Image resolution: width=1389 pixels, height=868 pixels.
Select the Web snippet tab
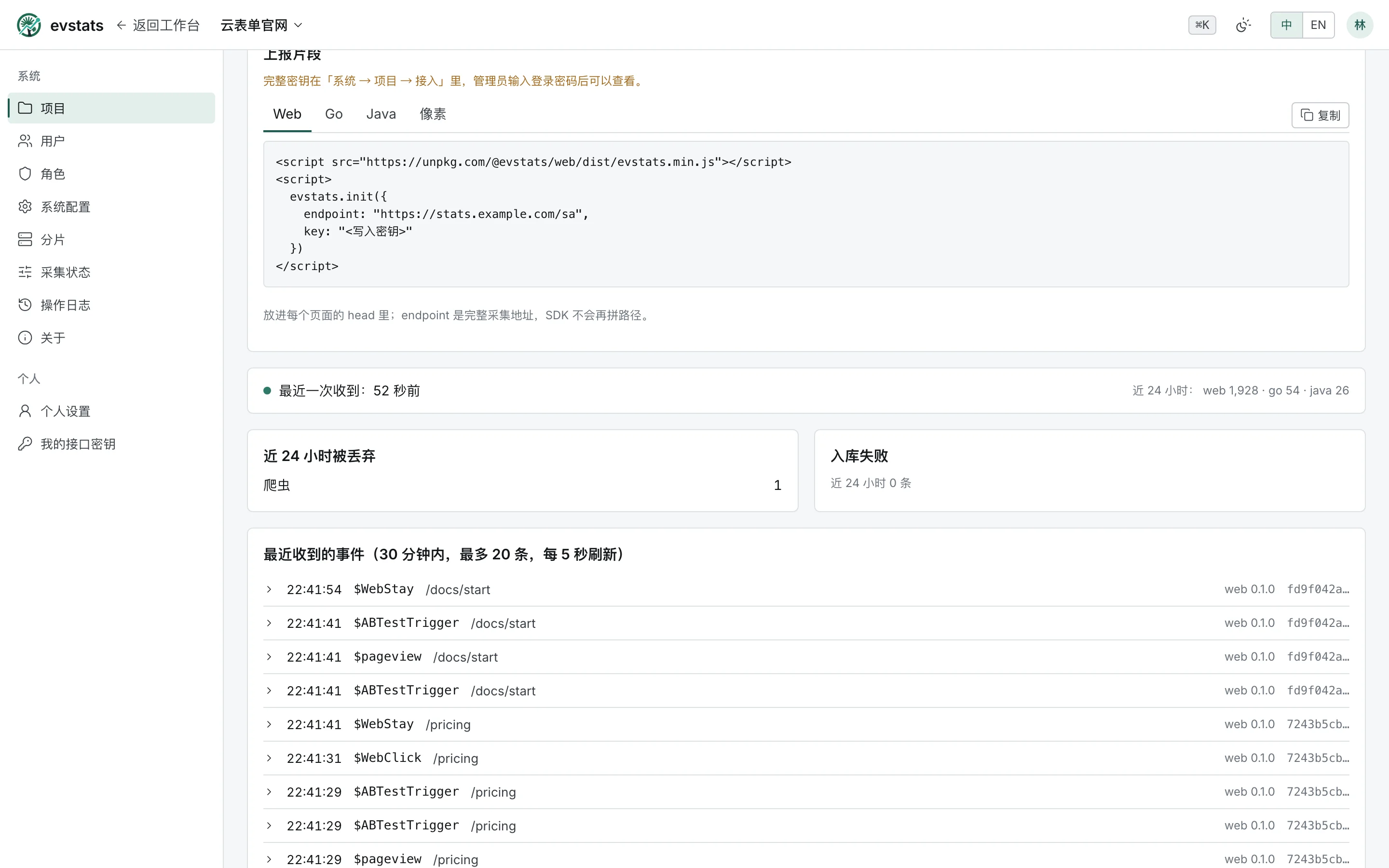pyautogui.click(x=287, y=114)
